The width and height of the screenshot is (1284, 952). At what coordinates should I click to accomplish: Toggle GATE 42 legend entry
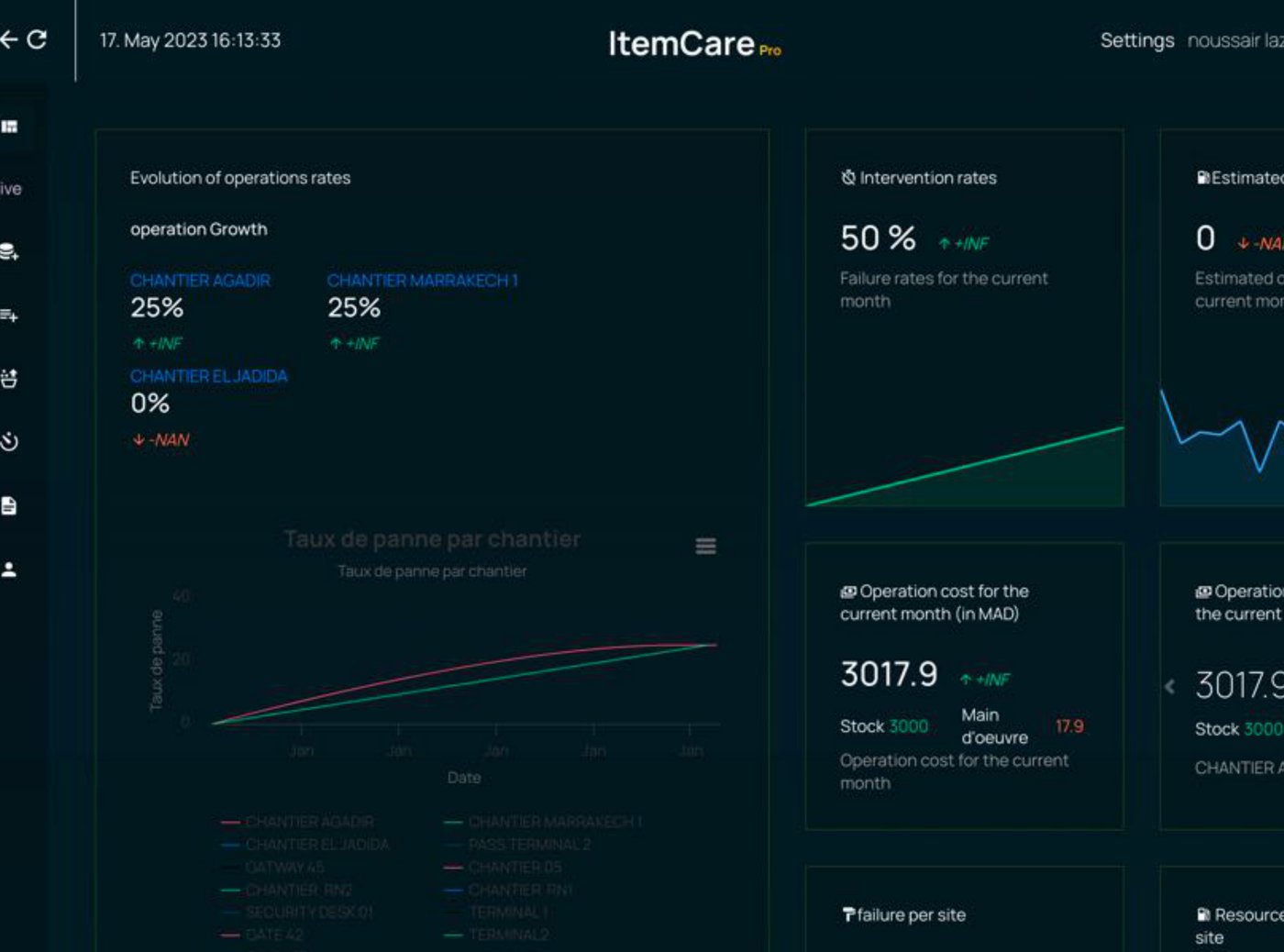[261, 935]
